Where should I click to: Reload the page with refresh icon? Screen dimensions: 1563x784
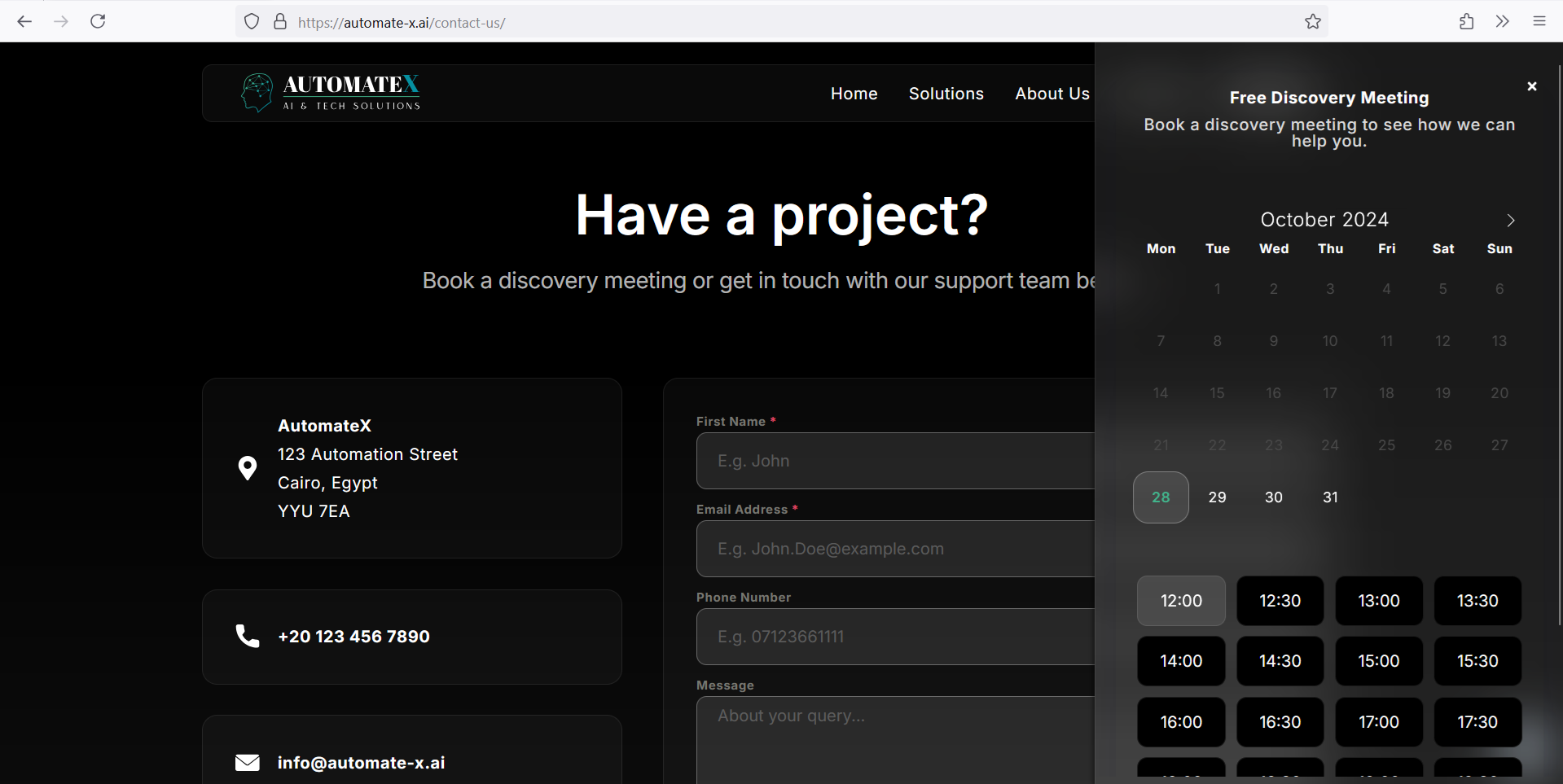[98, 22]
